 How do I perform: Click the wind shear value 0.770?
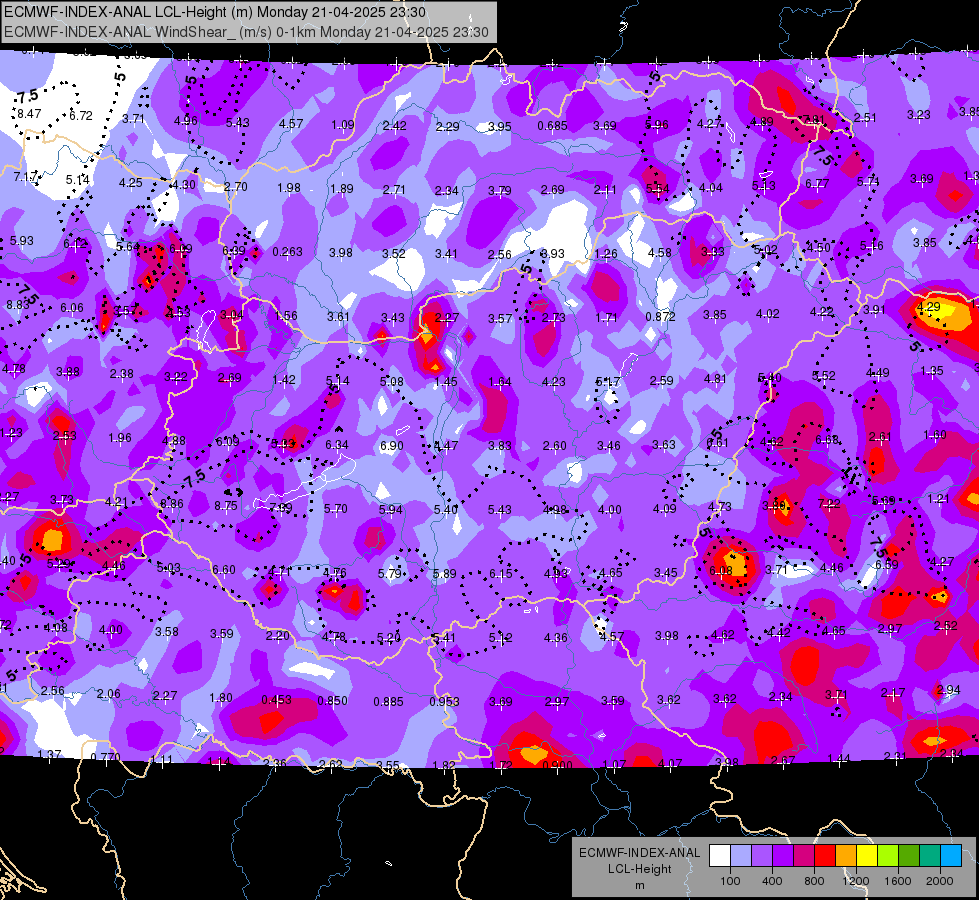(x=105, y=758)
